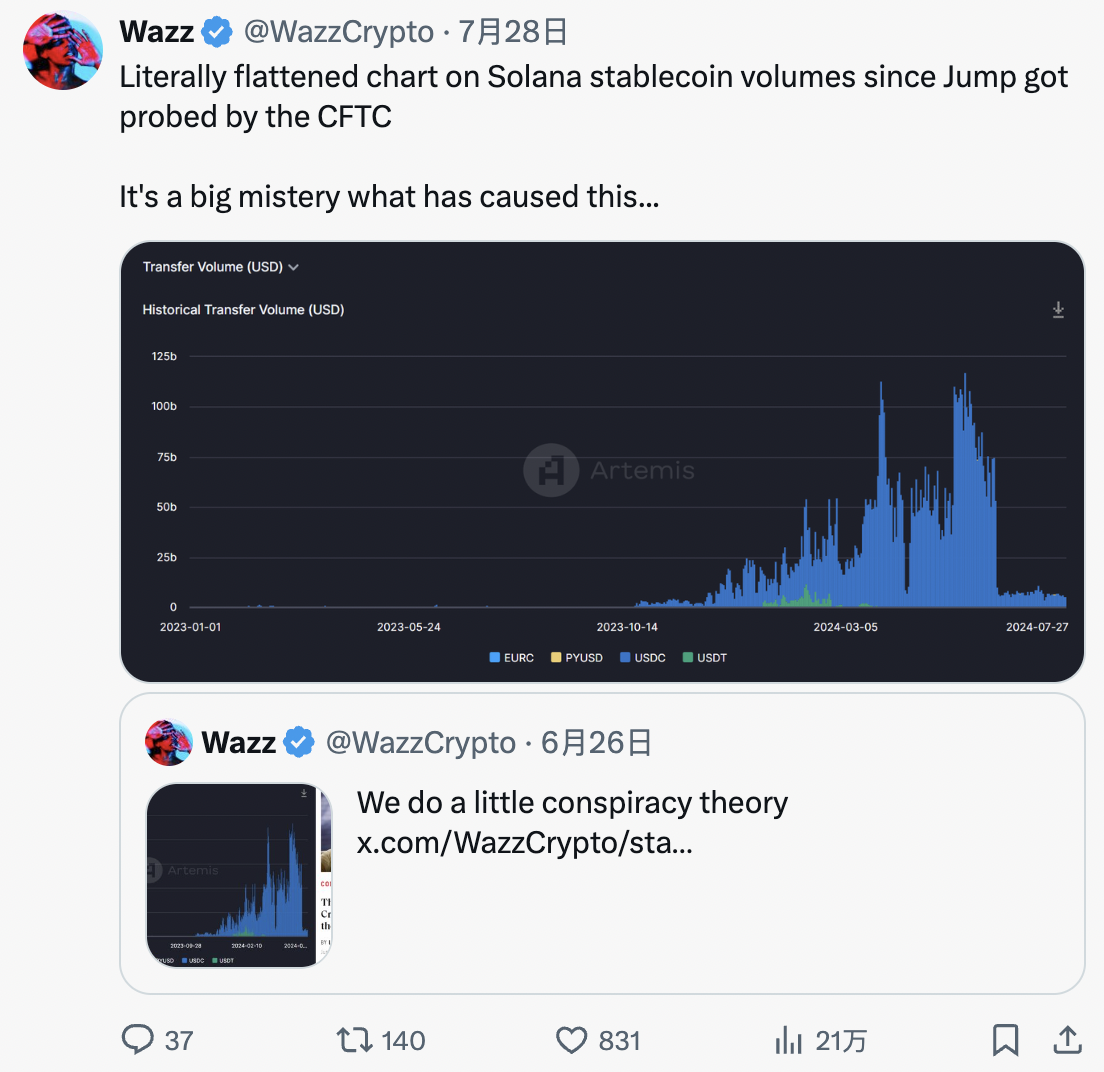Open the @WazzCrypto handle link
1104x1072 pixels.
[x=339, y=33]
